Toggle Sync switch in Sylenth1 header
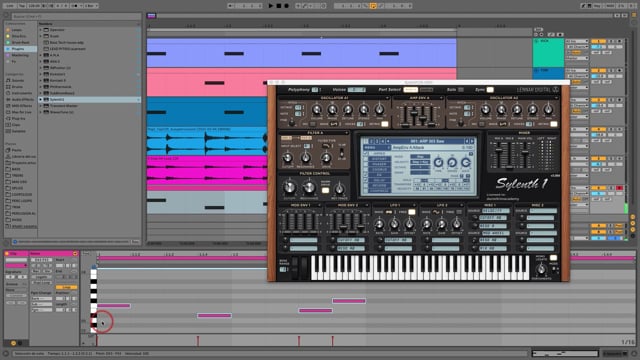640x360 pixels. click(x=490, y=89)
